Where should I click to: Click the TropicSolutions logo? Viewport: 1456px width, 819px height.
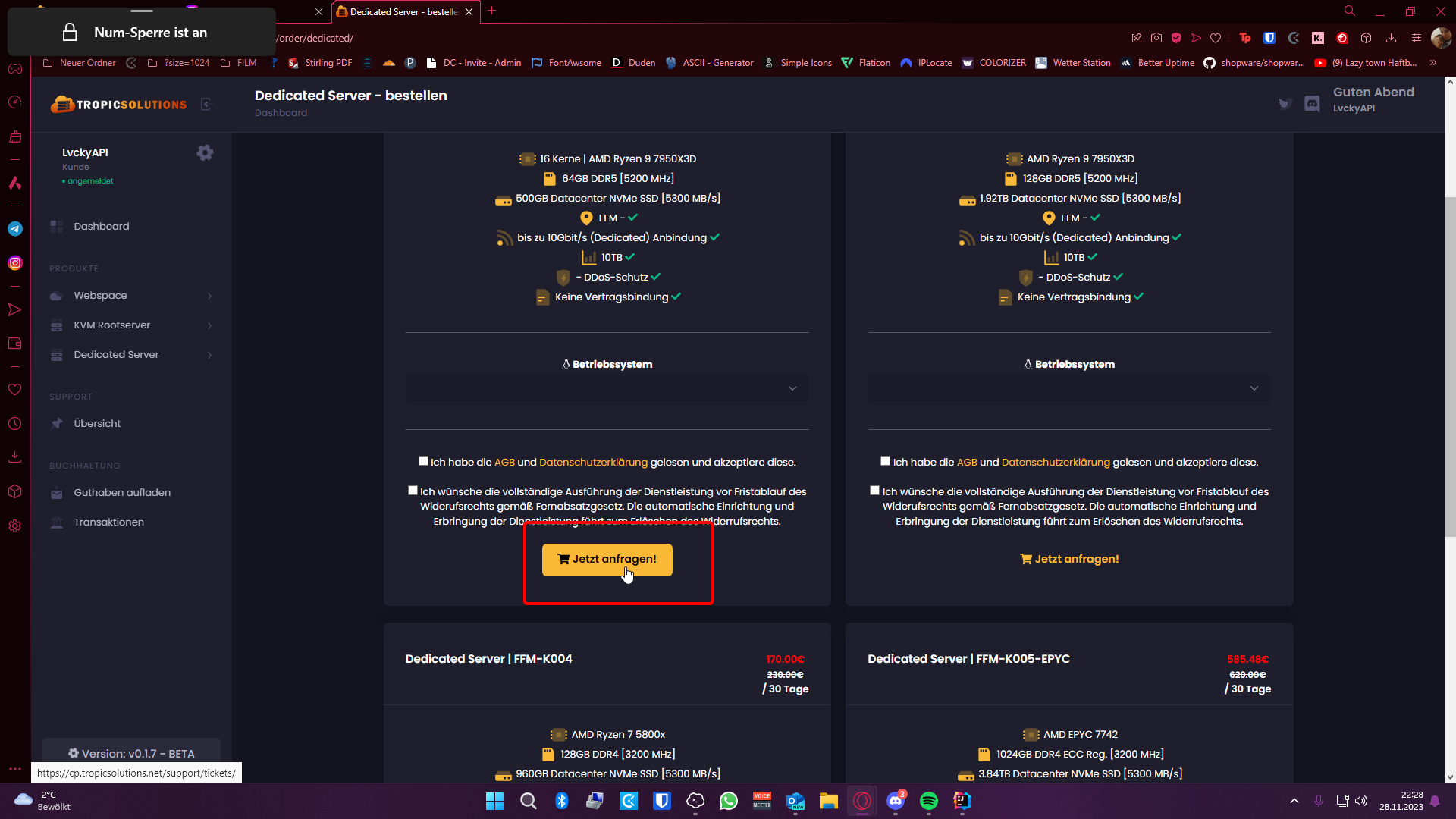tap(119, 105)
